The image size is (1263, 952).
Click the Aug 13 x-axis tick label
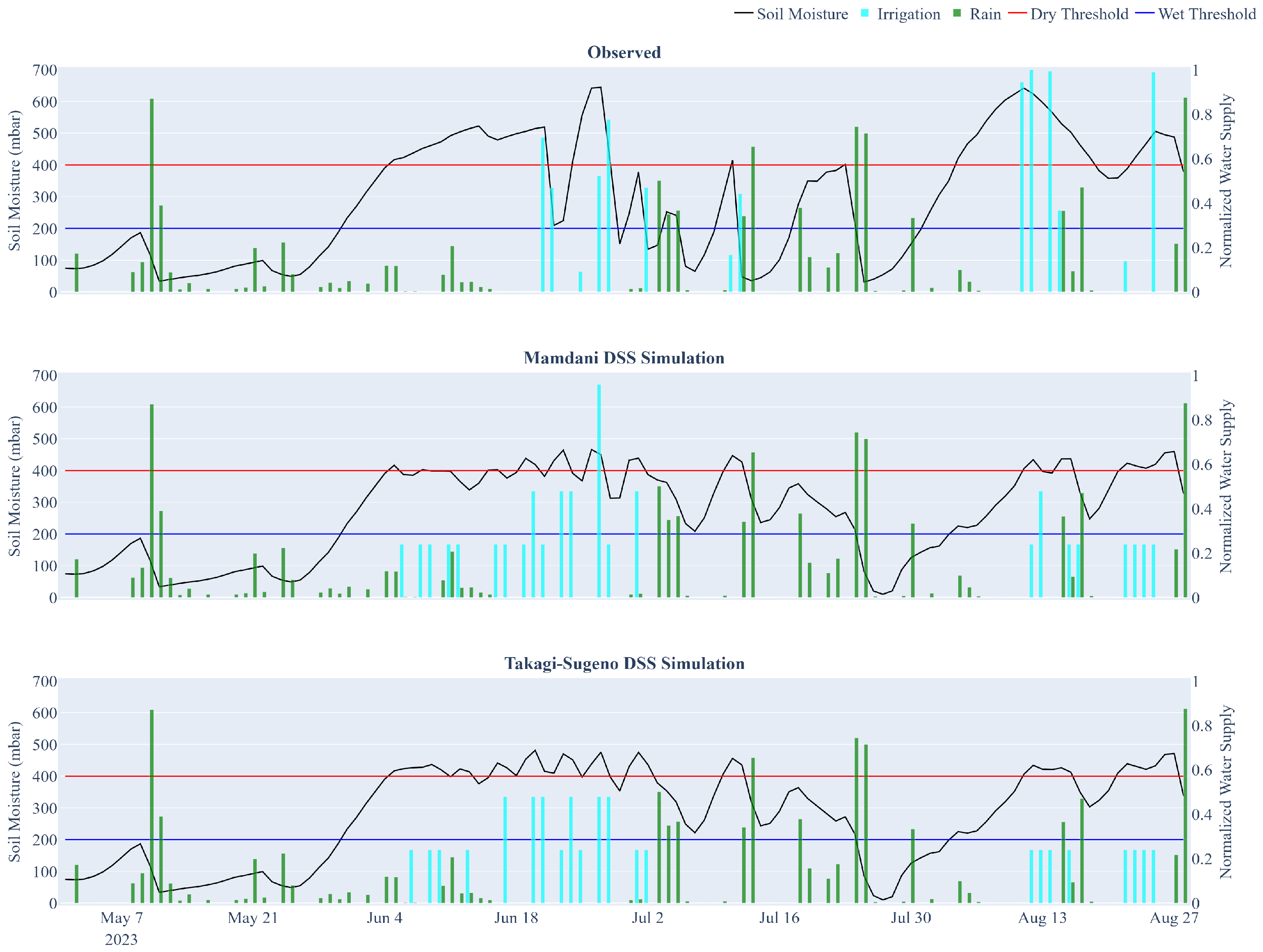point(1043,918)
